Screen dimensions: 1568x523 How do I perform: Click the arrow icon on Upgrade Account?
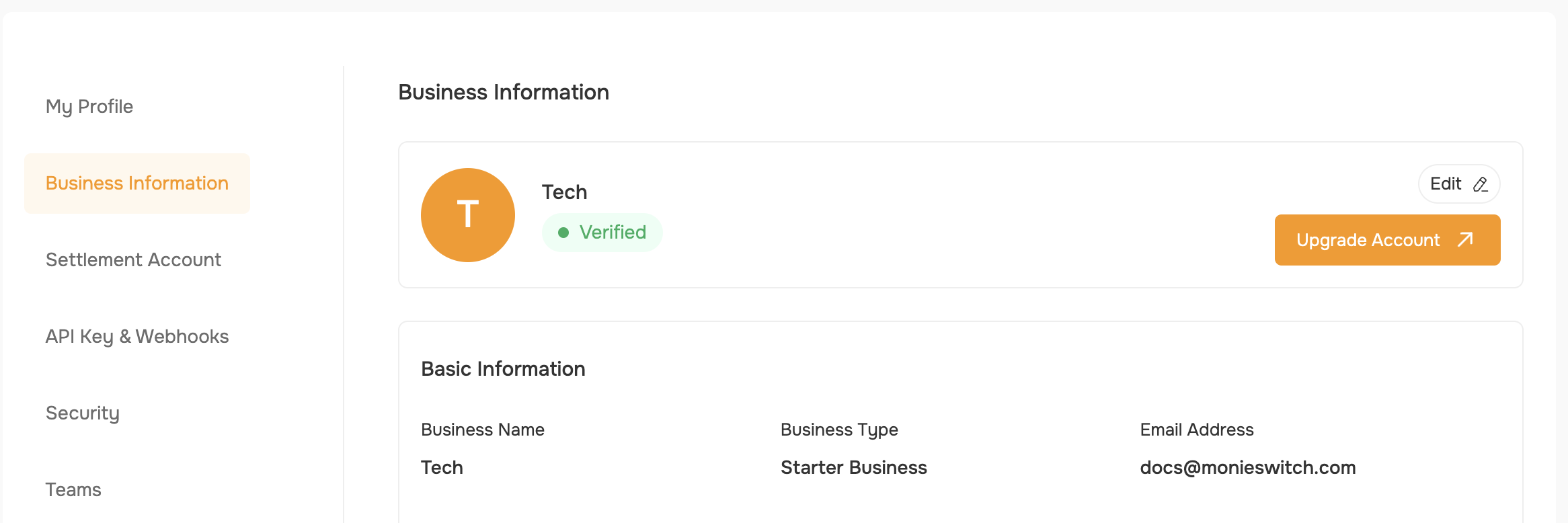tap(1466, 240)
